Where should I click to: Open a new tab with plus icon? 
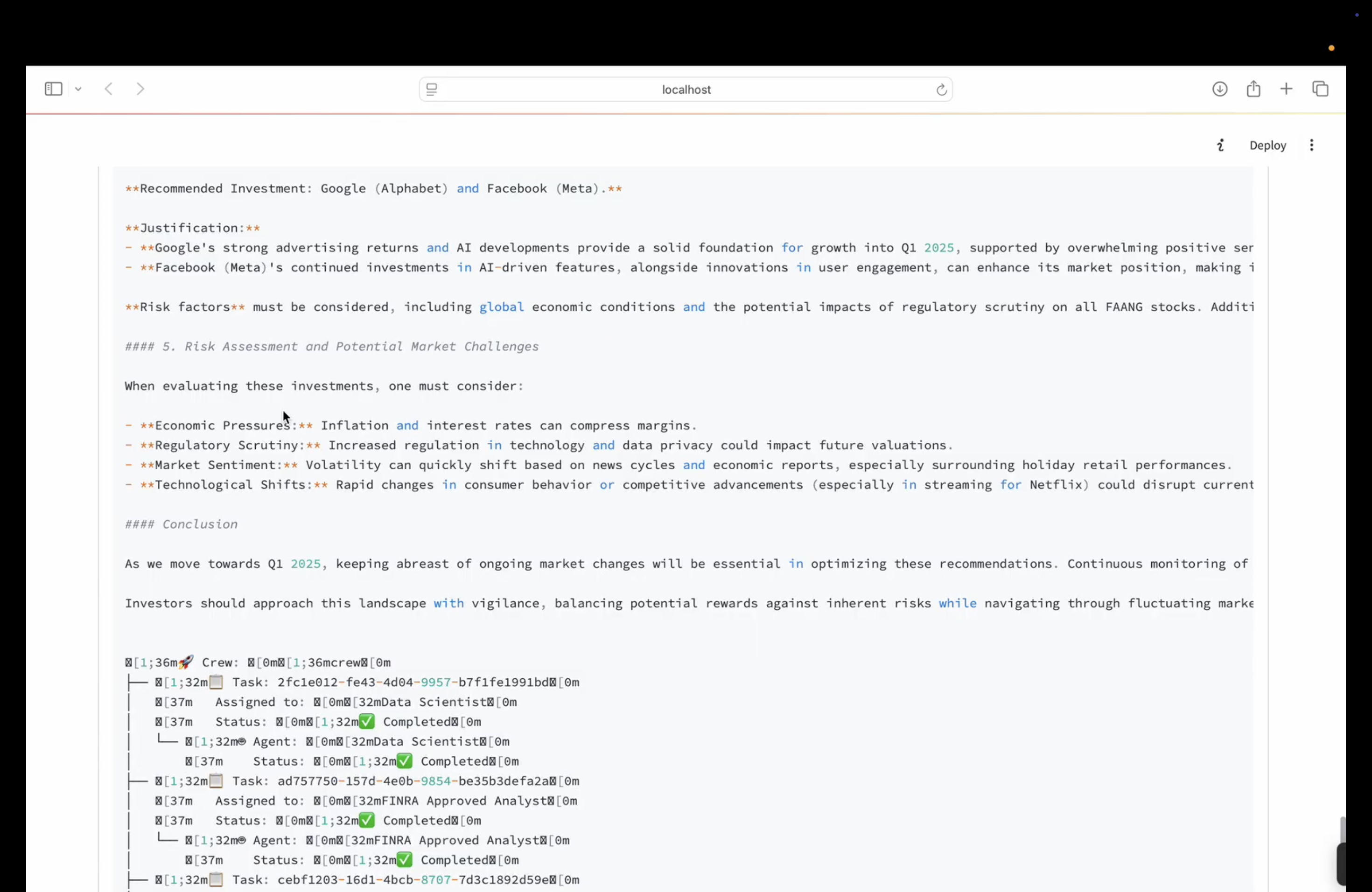(1286, 89)
